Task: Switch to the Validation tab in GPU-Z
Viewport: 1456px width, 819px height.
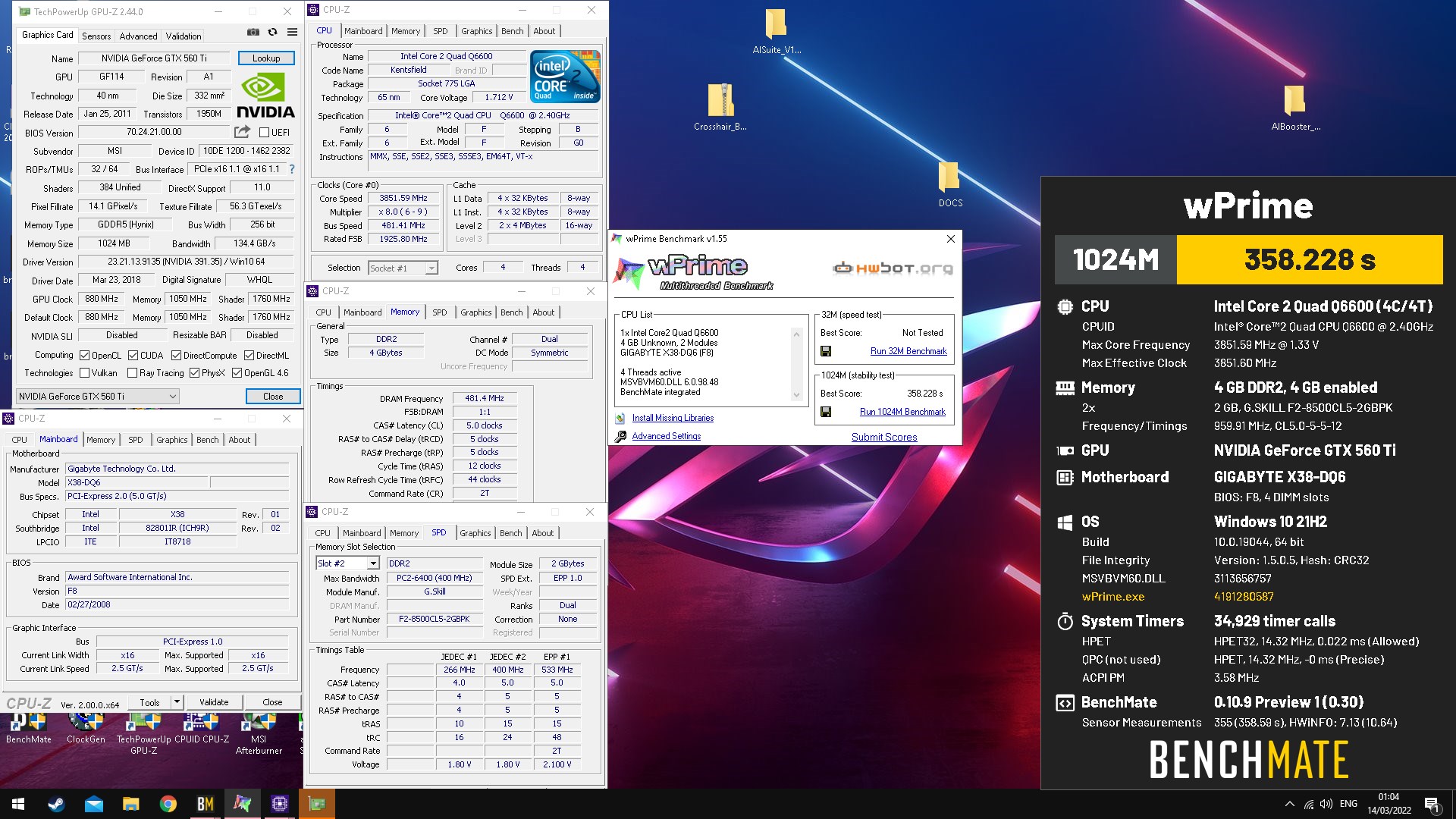Action: point(184,36)
